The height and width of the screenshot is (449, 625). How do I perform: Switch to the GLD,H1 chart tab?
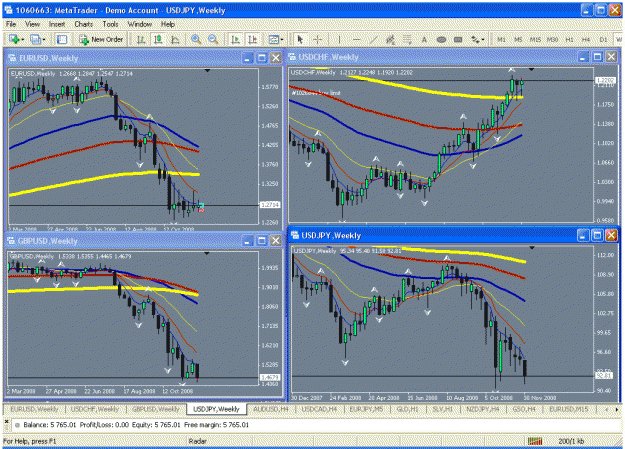tap(407, 409)
